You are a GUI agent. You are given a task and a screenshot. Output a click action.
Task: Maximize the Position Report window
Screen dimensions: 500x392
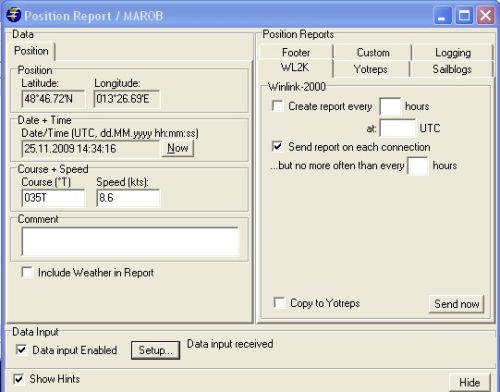pos(464,16)
